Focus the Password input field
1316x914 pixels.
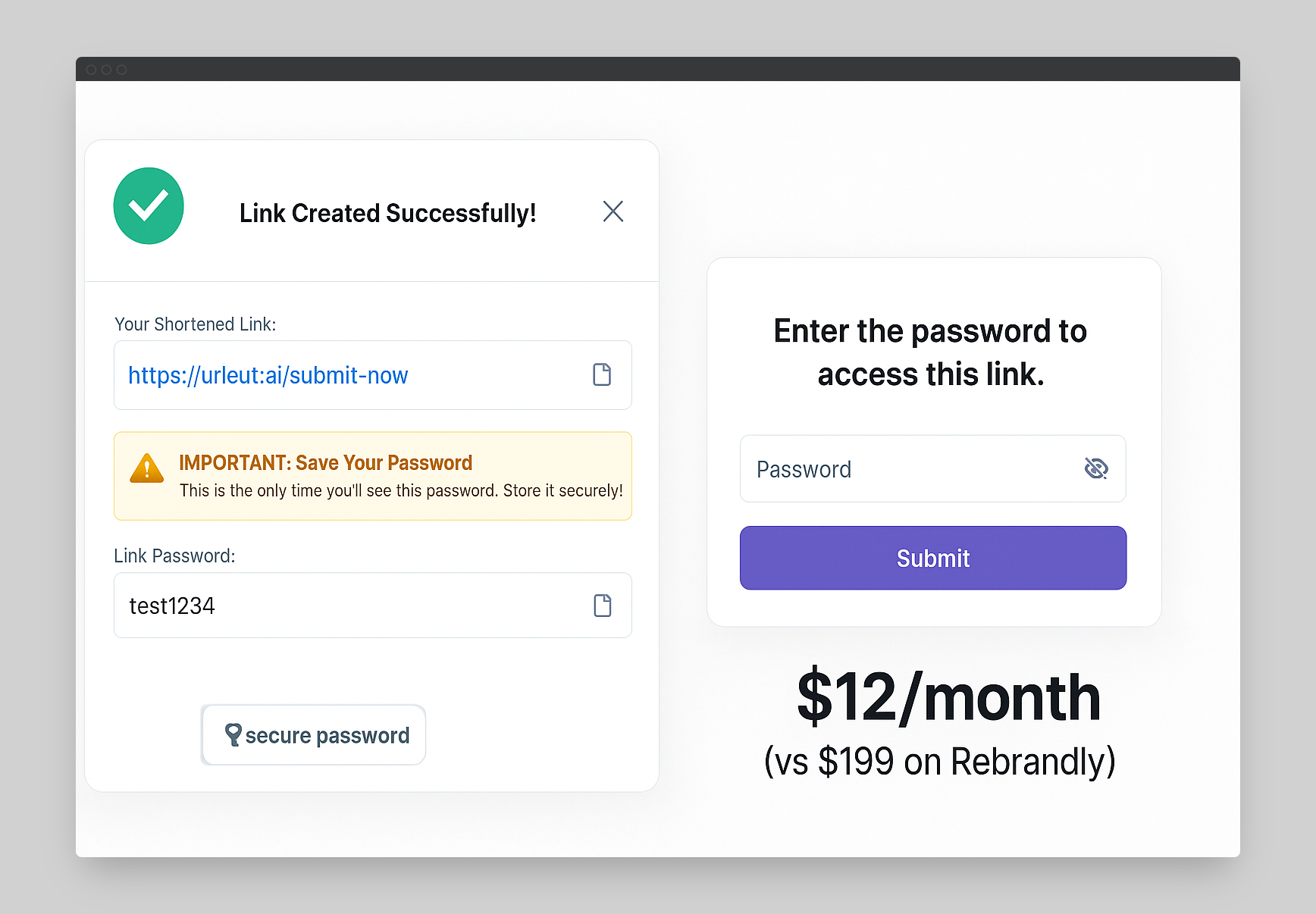[910, 469]
